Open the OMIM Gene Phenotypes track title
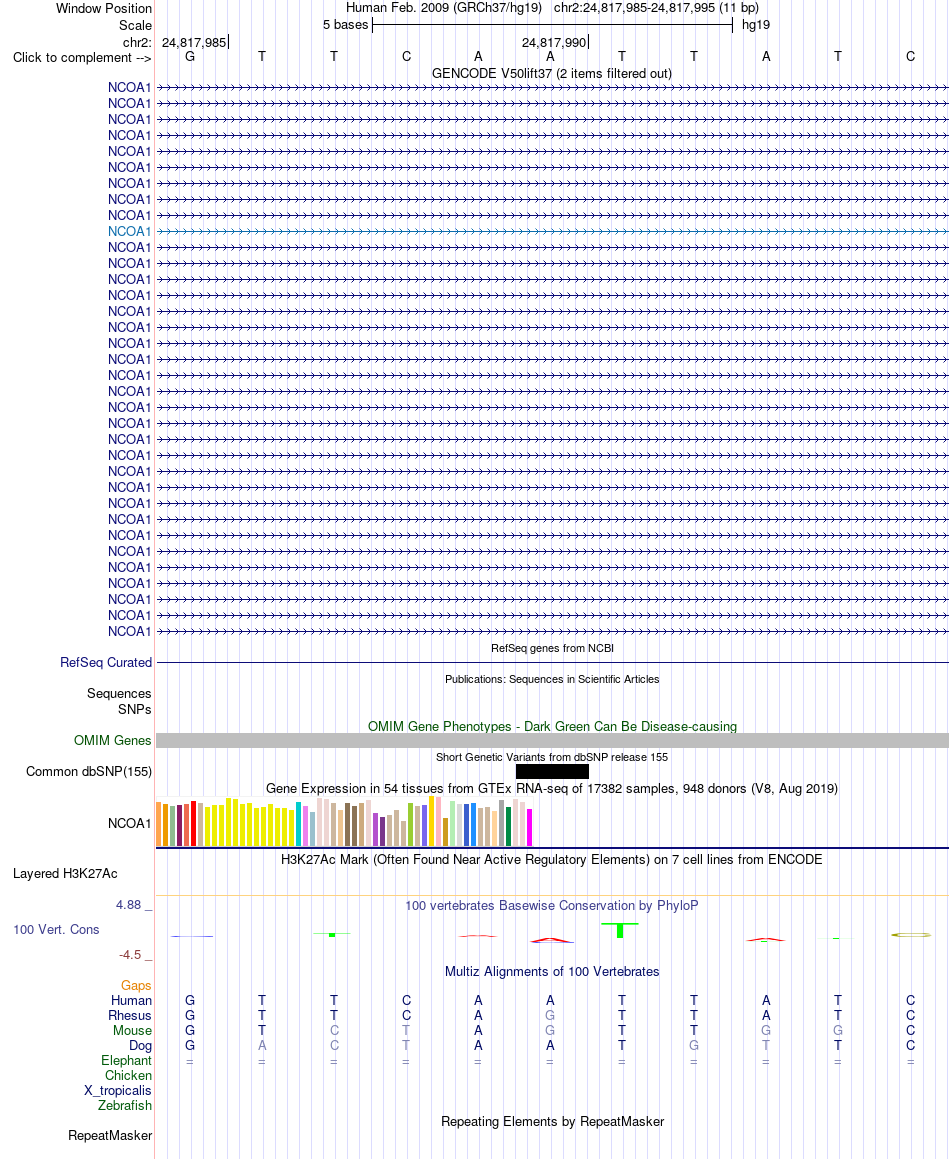The height and width of the screenshot is (1159, 950). click(x=552, y=727)
